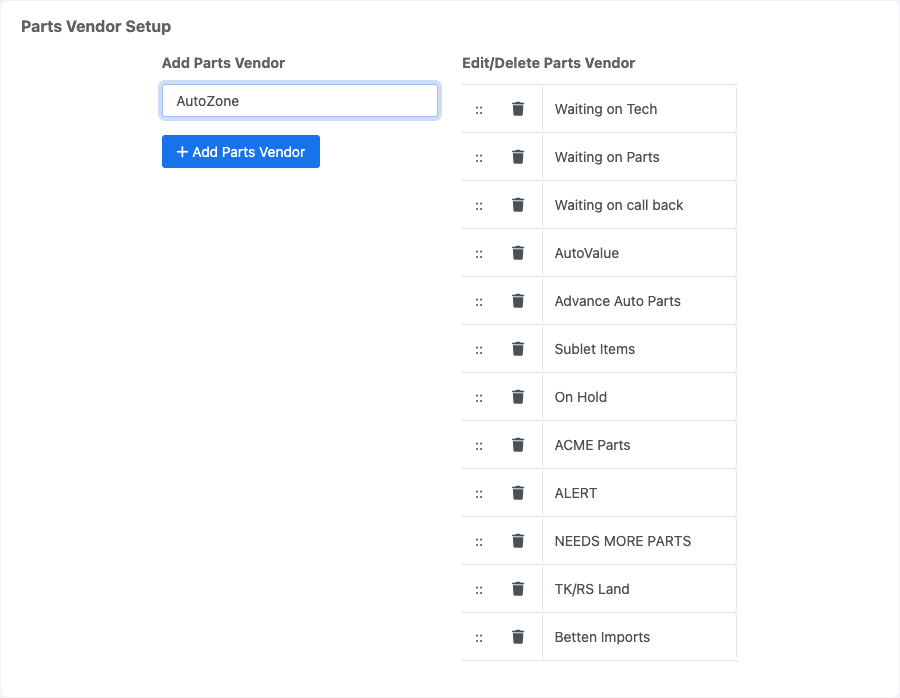Click the Waiting on call back name
Screen dimensions: 900x698
[x=639, y=205]
